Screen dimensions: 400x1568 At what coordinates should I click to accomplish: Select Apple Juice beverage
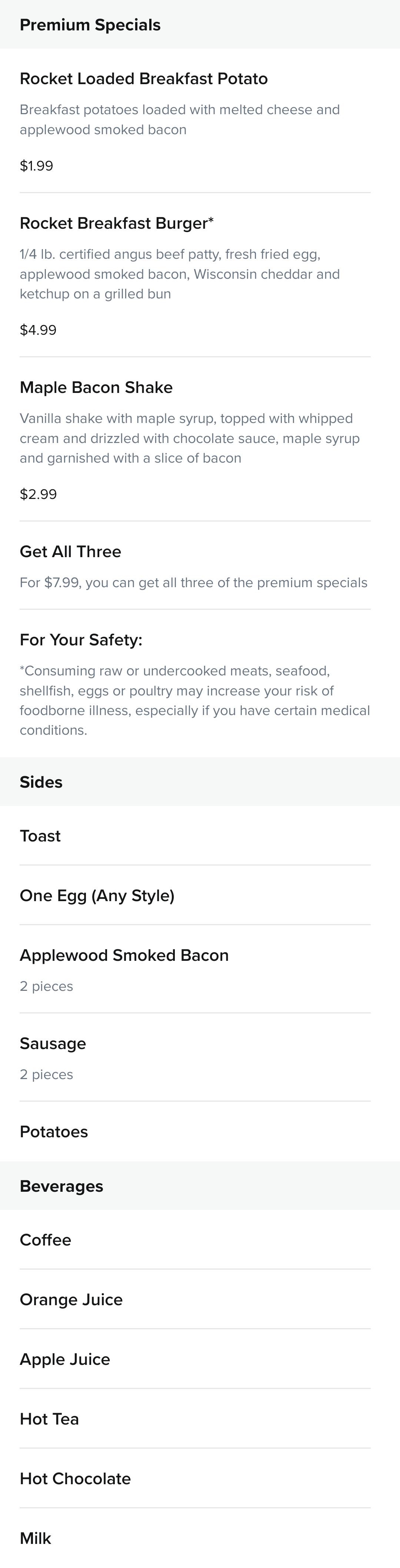(x=195, y=1359)
